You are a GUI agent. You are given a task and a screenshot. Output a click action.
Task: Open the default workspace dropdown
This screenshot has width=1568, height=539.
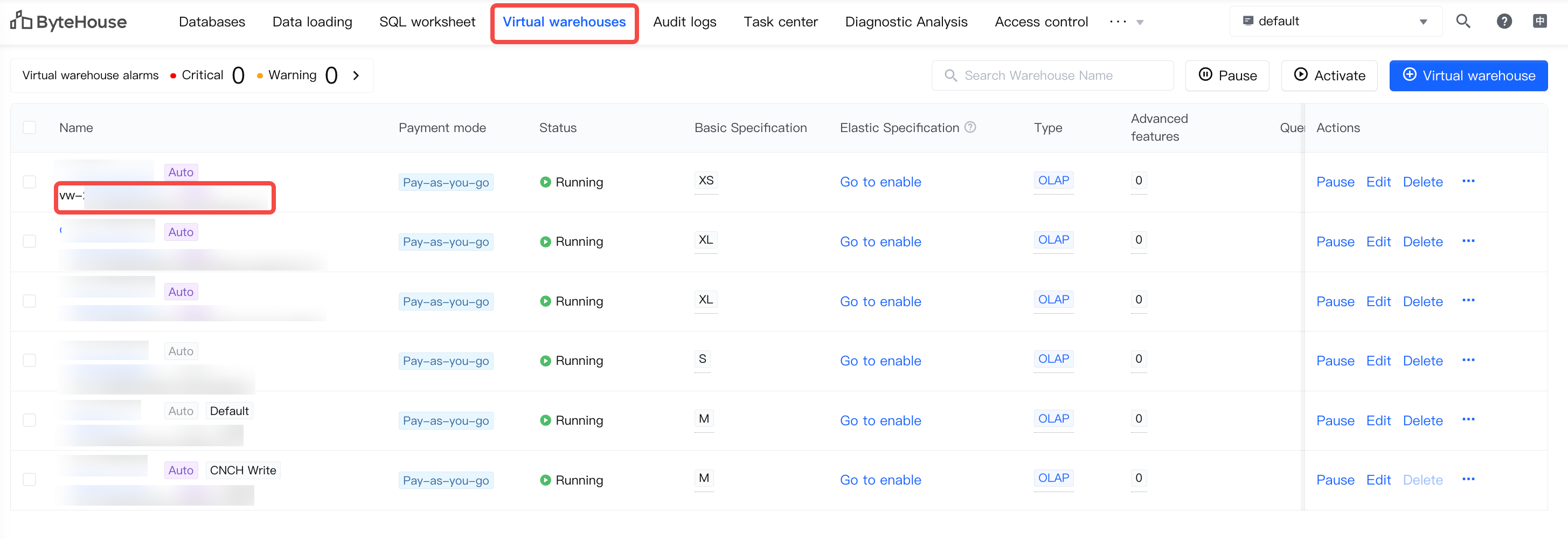pyautogui.click(x=1335, y=22)
